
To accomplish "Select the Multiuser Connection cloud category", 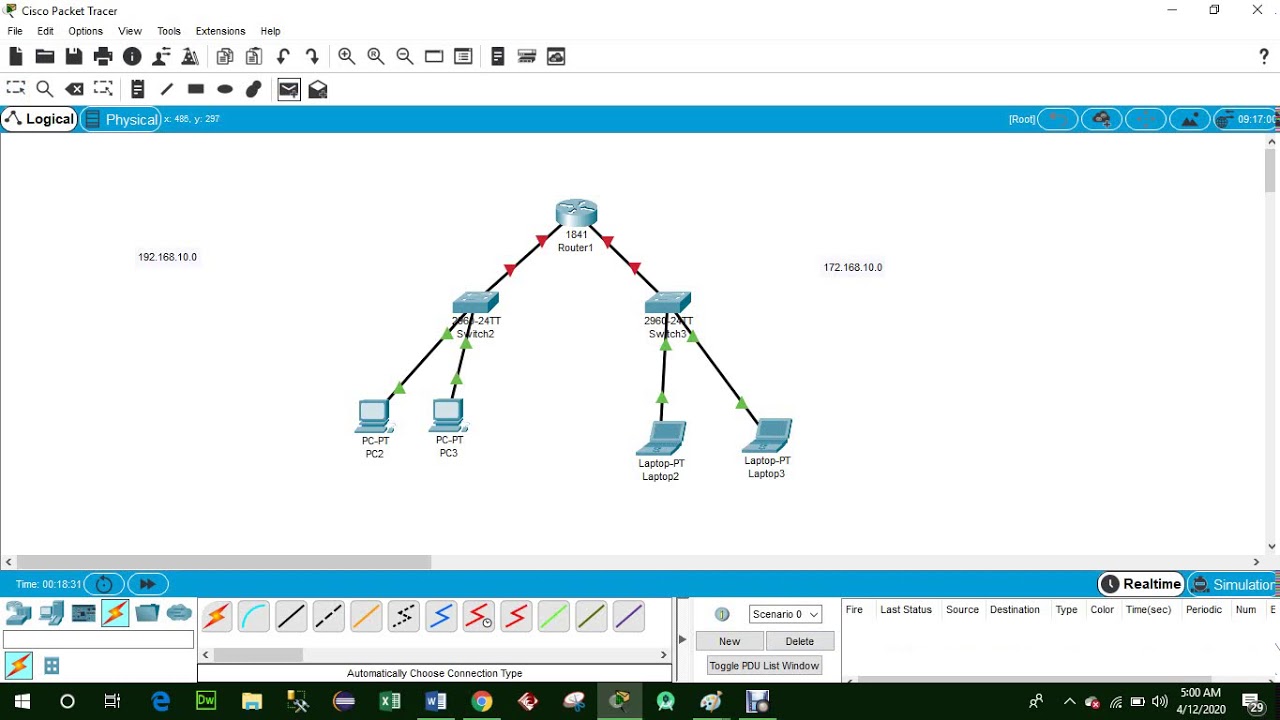I will pos(179,613).
